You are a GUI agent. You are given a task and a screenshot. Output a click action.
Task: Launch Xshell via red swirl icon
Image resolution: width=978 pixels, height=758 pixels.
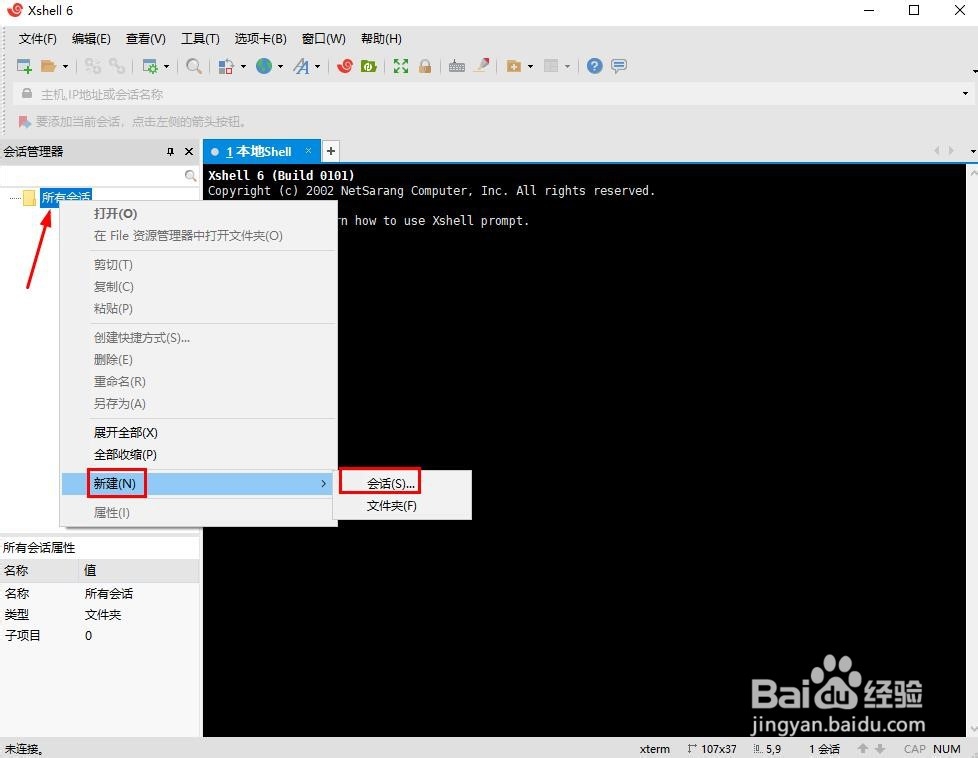[344, 66]
